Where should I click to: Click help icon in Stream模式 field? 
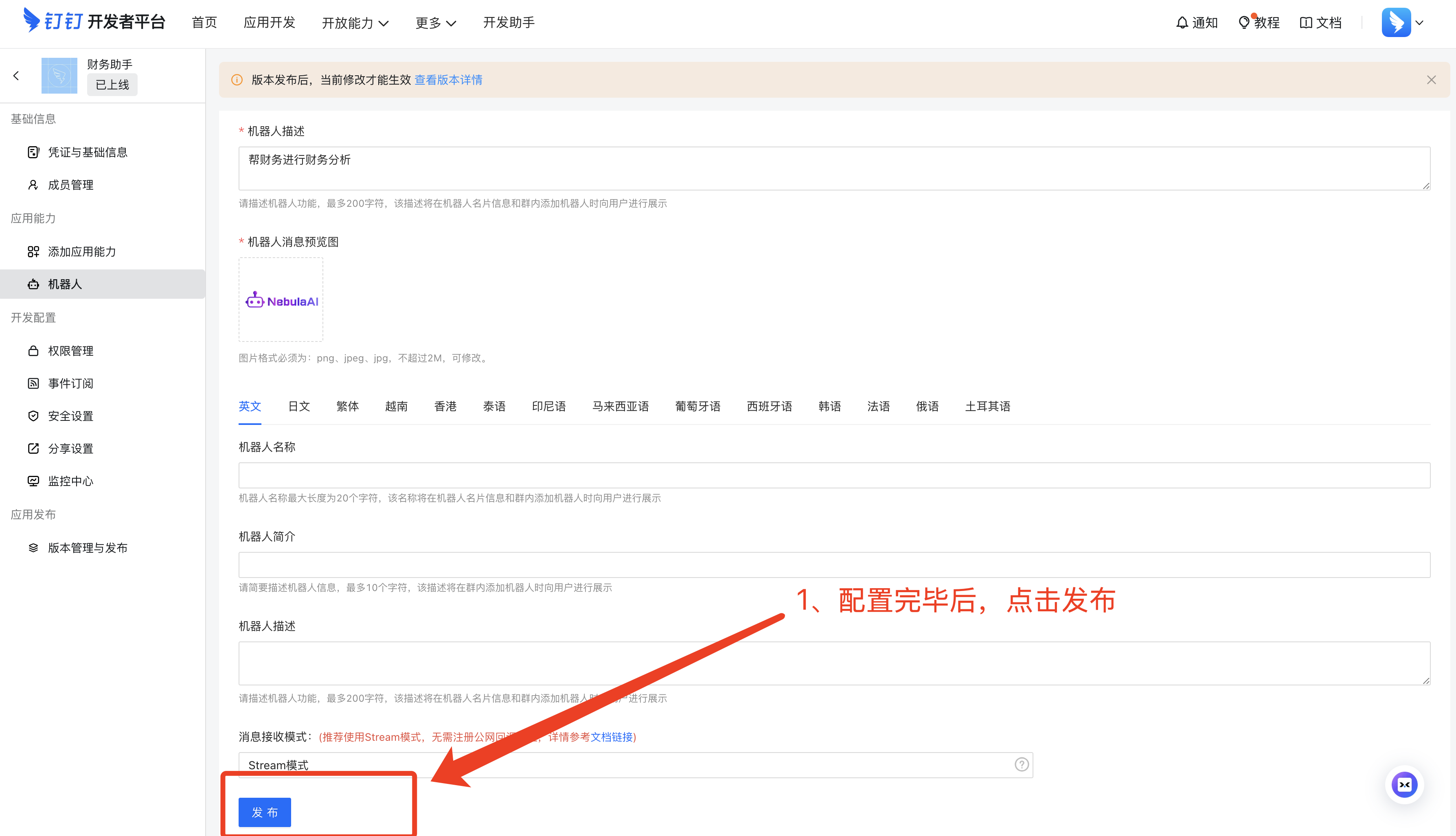[x=1021, y=764]
